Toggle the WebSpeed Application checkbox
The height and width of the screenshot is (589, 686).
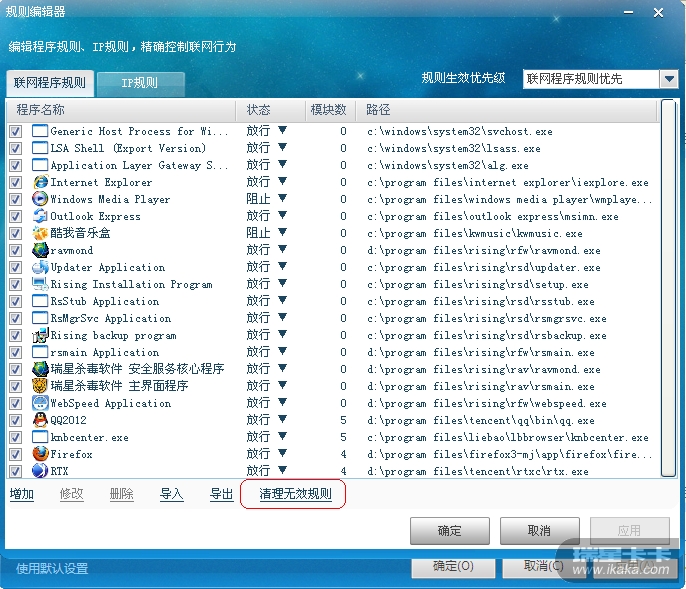tap(16, 403)
